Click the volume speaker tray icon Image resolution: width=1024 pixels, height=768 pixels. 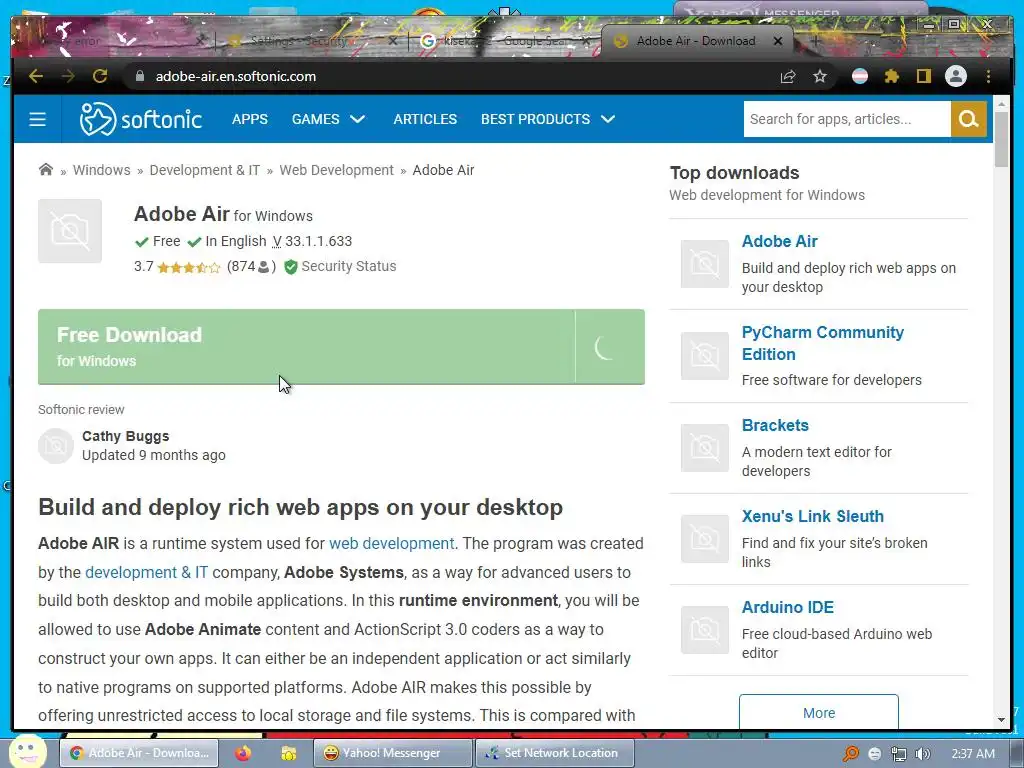click(922, 754)
